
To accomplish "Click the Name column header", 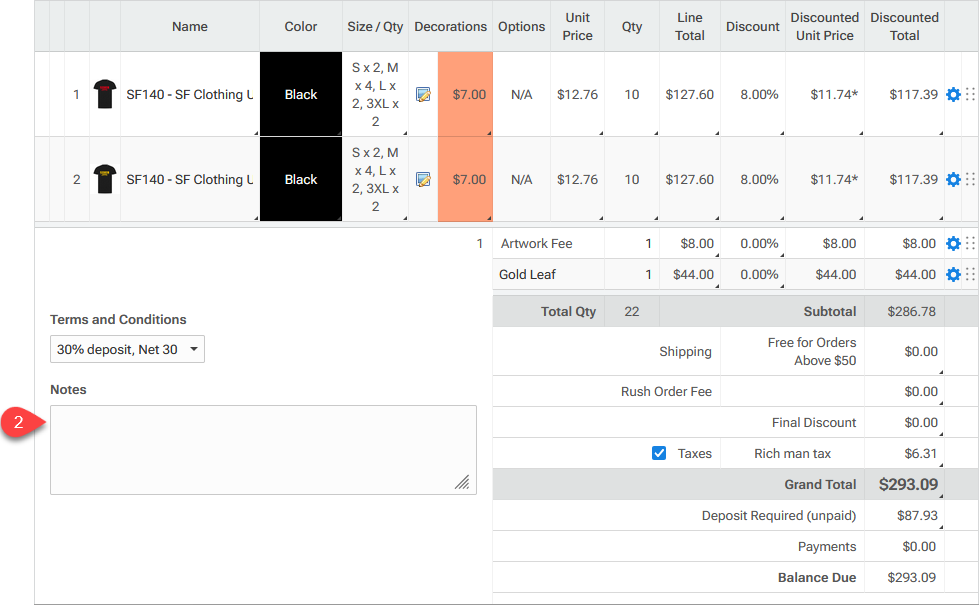I will click(189, 27).
